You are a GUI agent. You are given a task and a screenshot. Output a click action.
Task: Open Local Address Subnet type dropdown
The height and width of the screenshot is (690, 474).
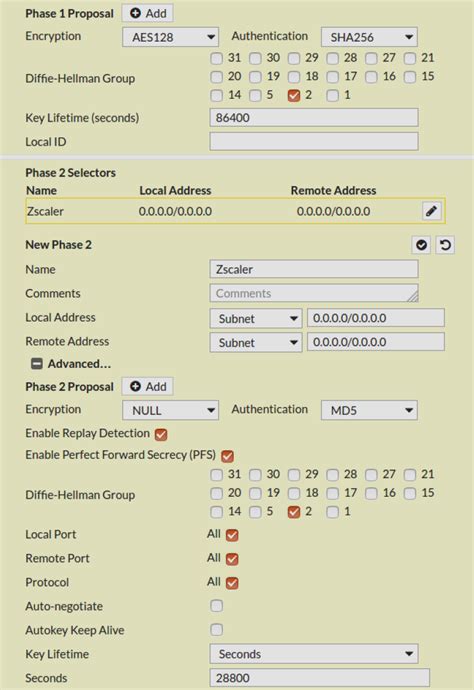click(x=256, y=318)
